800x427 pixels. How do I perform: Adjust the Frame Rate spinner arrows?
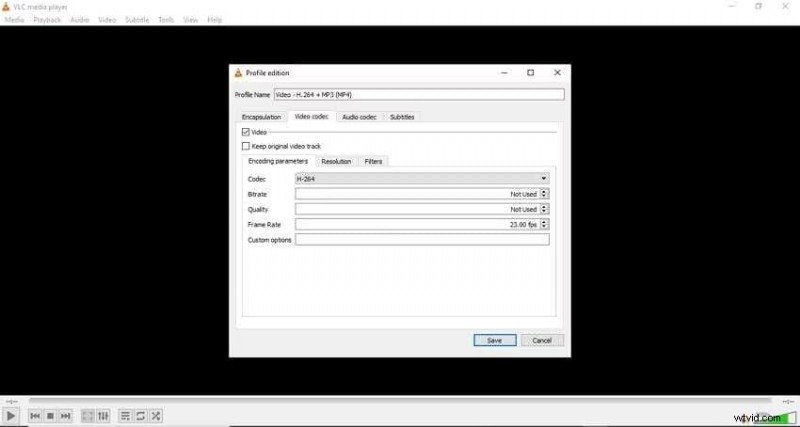tap(544, 224)
